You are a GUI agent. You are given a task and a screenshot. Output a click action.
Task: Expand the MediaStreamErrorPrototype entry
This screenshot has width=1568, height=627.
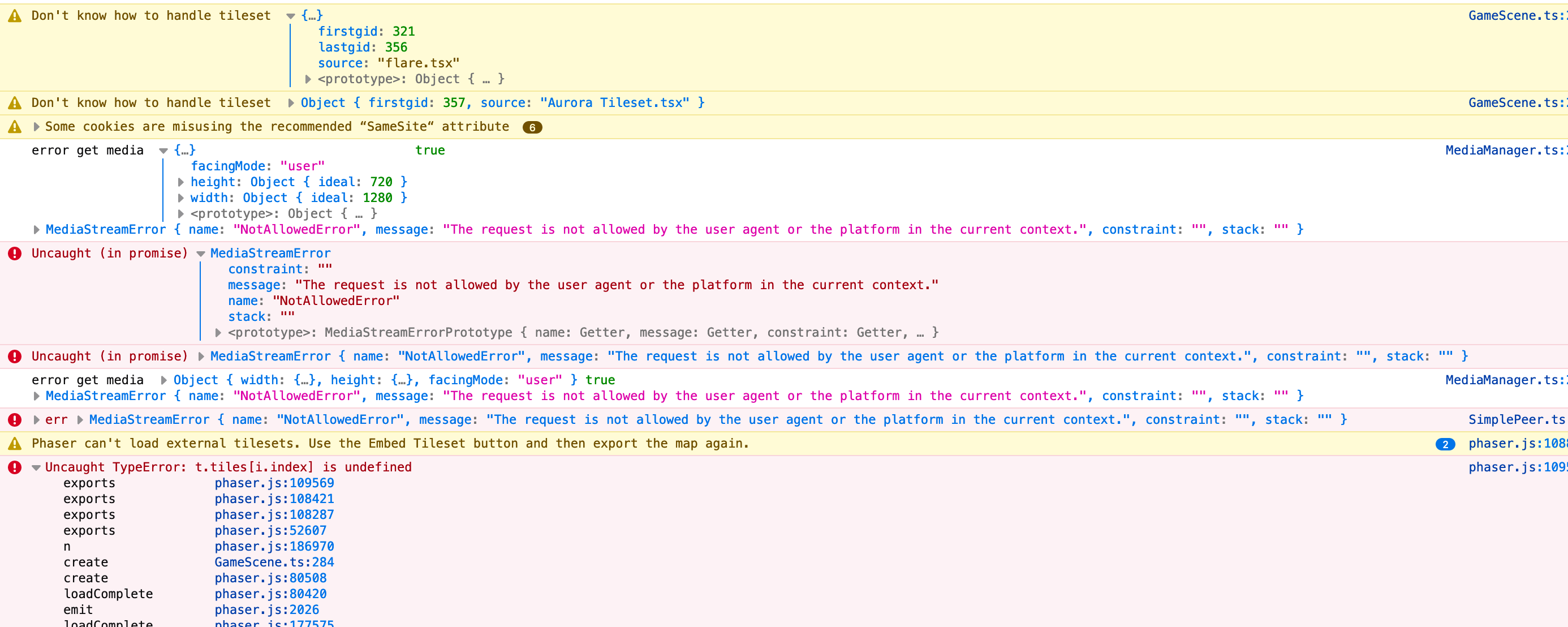[218, 332]
